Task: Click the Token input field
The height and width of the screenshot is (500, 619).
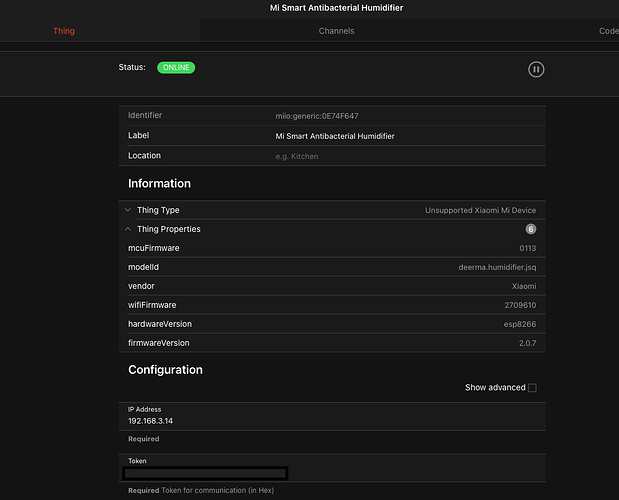Action: tap(205, 473)
